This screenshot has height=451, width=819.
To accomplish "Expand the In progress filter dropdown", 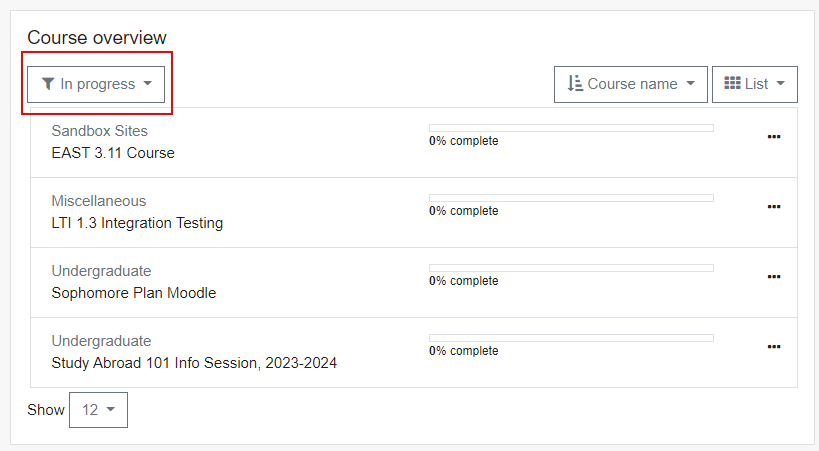I will coord(96,84).
